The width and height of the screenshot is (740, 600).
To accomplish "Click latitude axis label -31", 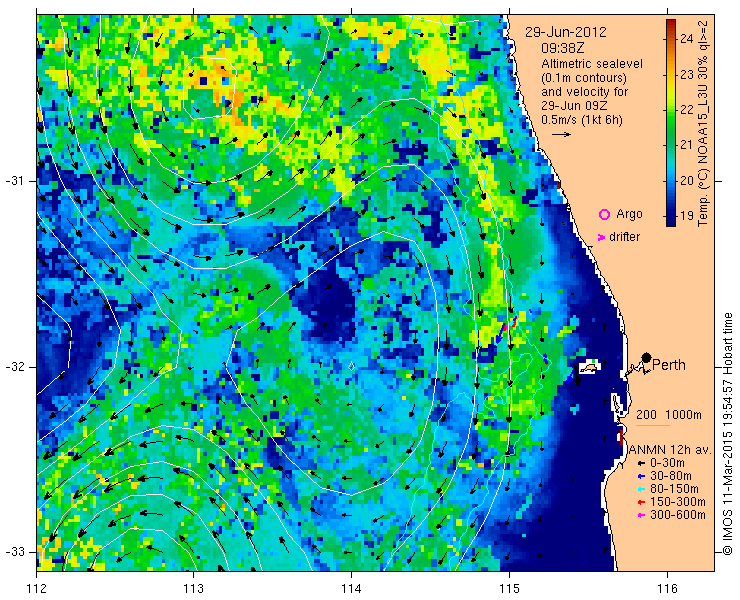I will [14, 181].
